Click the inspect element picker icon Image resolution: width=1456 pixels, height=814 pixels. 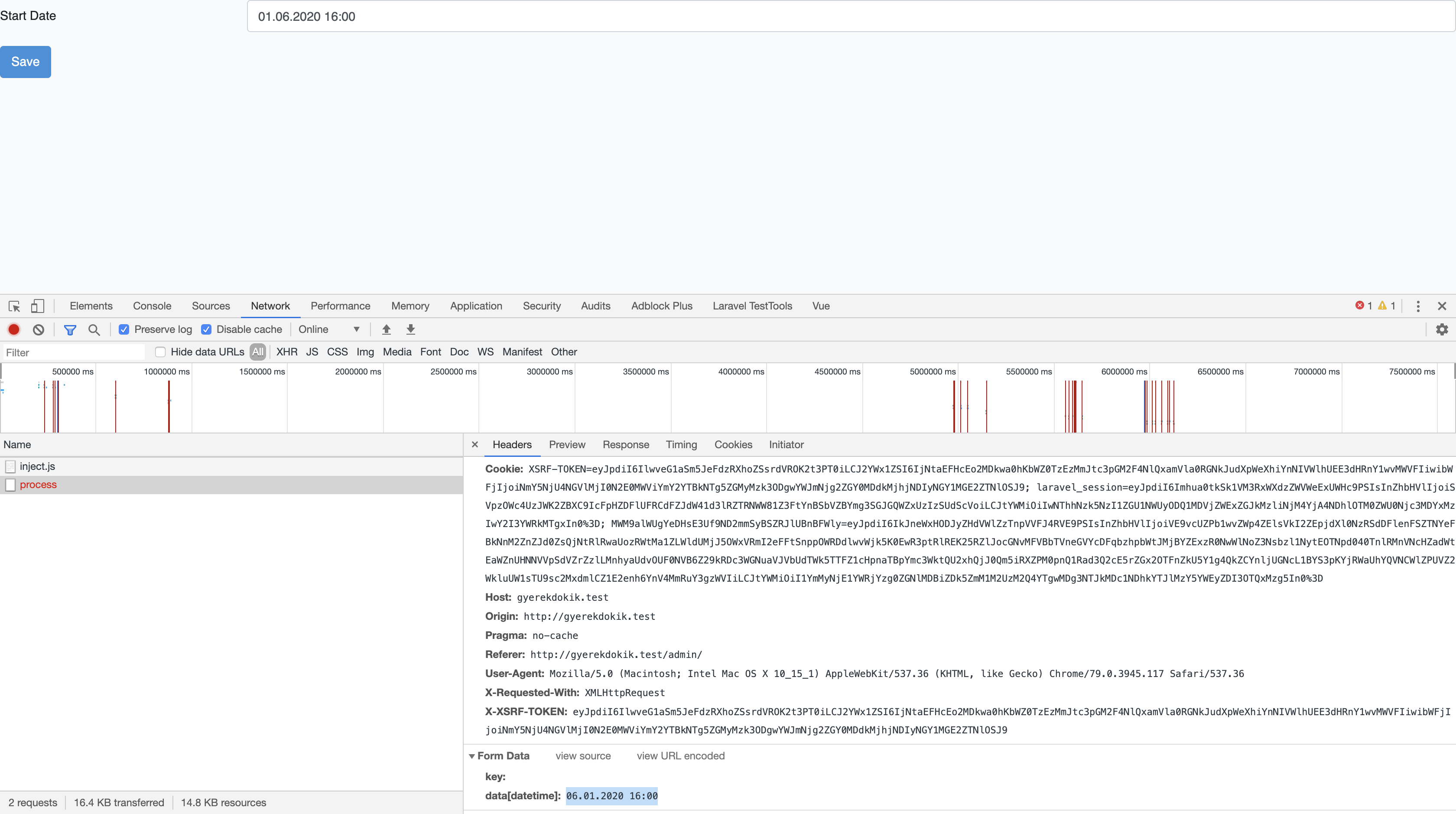coord(14,306)
